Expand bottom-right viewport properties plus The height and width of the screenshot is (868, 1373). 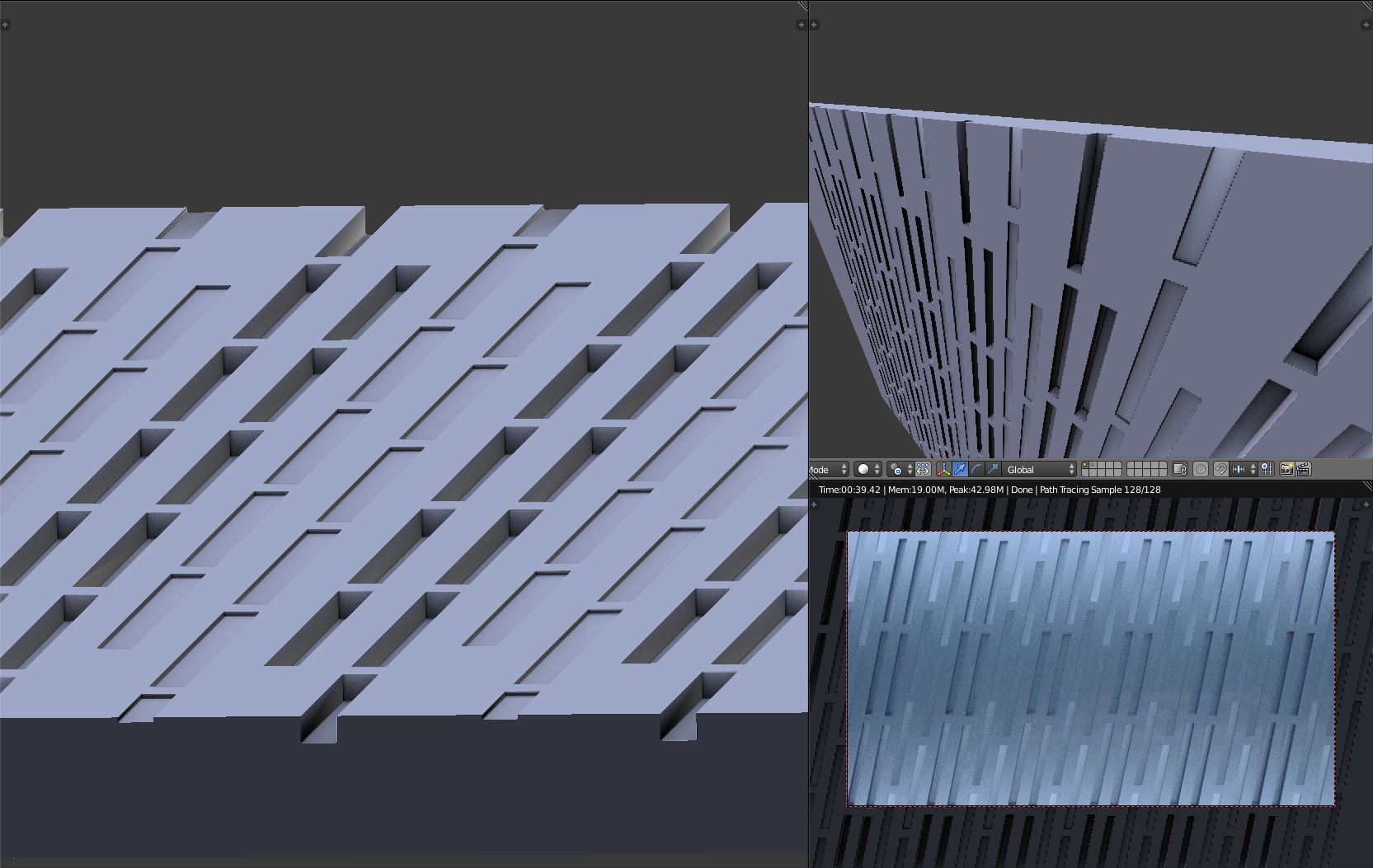[x=1366, y=504]
